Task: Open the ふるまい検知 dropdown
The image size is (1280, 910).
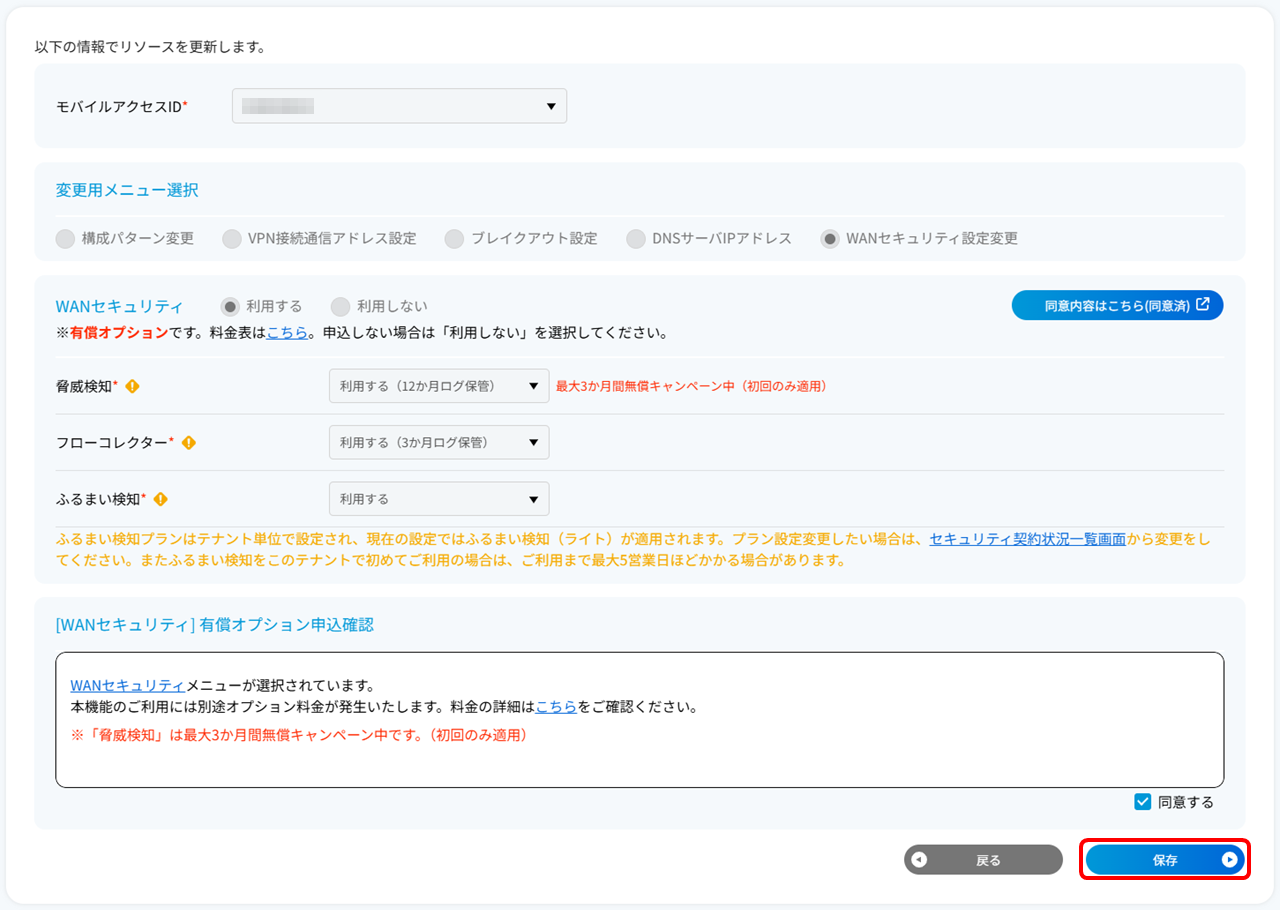Action: click(x=439, y=498)
